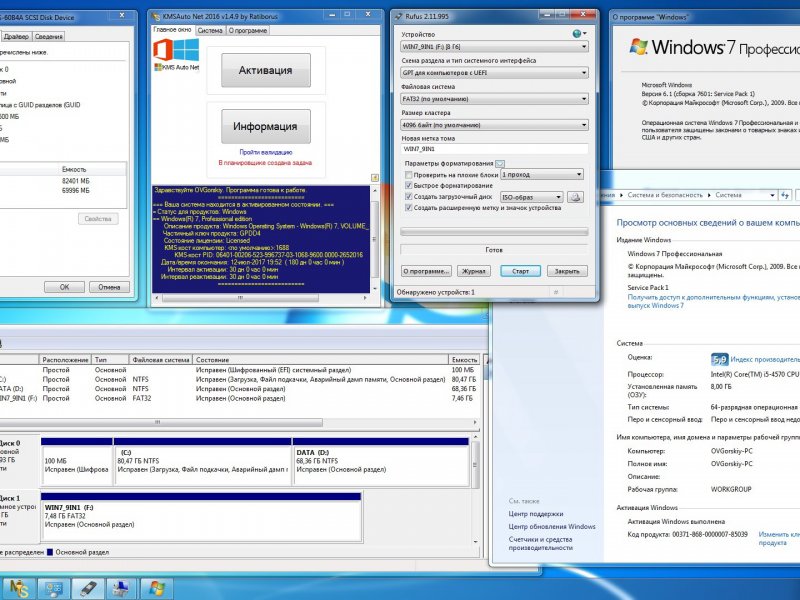Open the '1 проход' passes dropdown
The image size is (800, 600).
(x=542, y=174)
